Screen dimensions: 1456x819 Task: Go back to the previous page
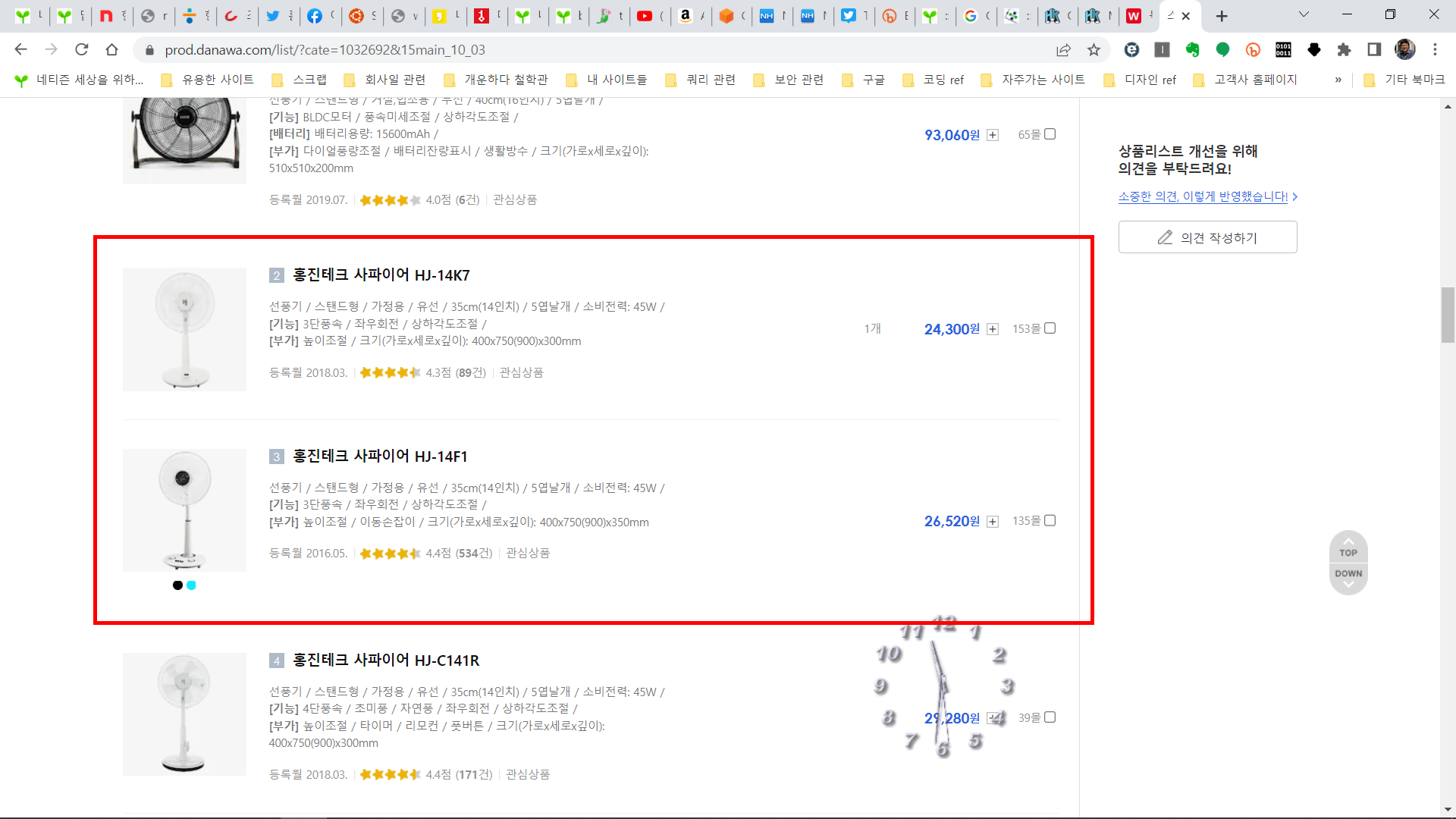pyautogui.click(x=20, y=49)
